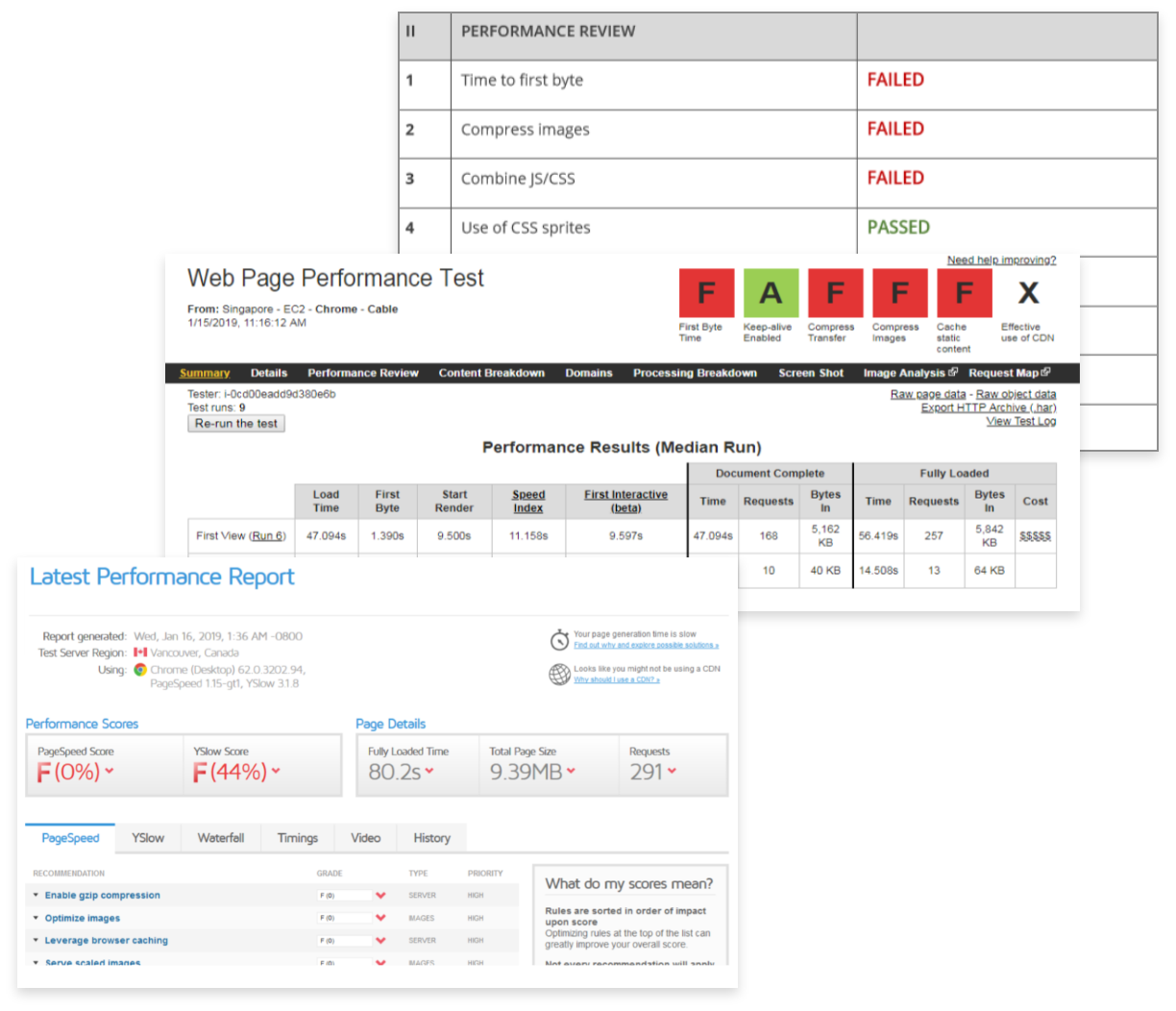Click the Cache static content F grade
The height and width of the screenshot is (1011, 1176).
tap(964, 293)
